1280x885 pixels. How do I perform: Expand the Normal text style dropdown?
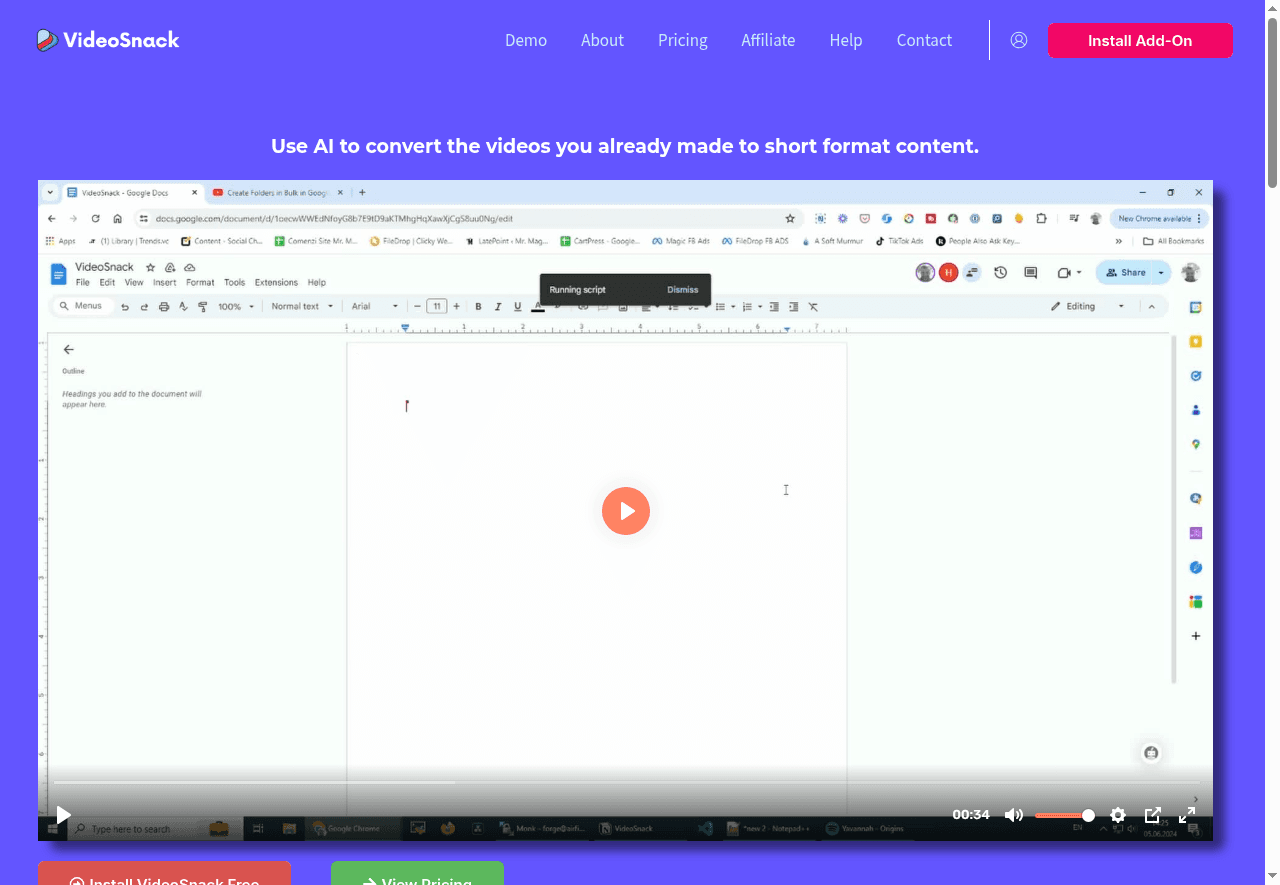[x=301, y=306]
